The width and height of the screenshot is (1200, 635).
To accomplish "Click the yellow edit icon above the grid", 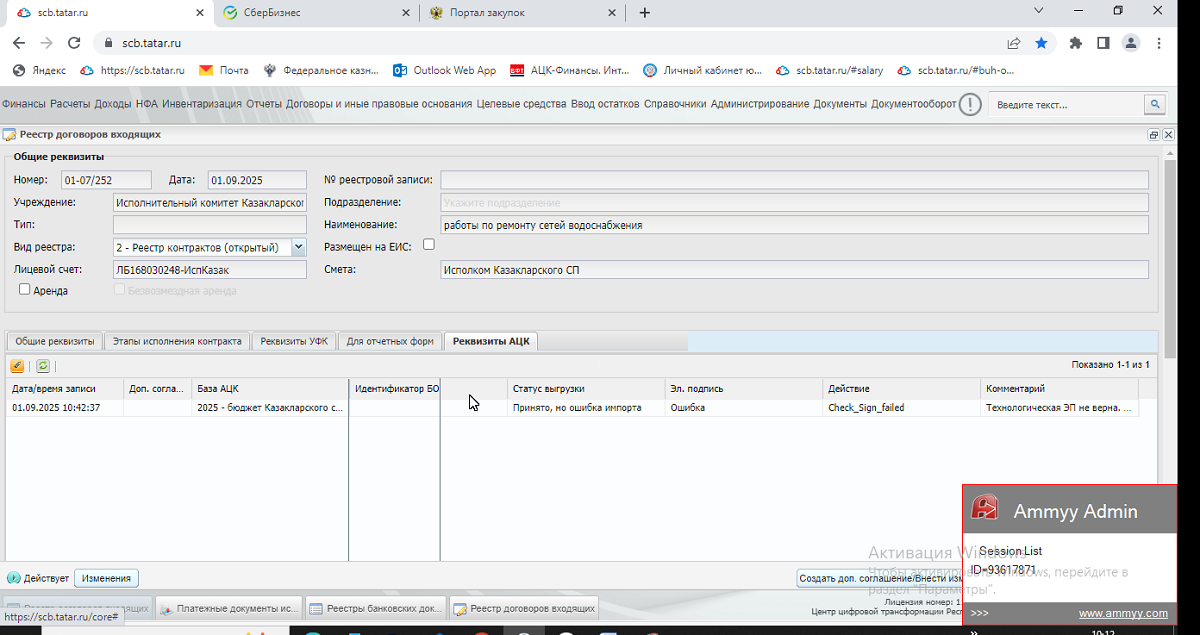I will pos(17,366).
